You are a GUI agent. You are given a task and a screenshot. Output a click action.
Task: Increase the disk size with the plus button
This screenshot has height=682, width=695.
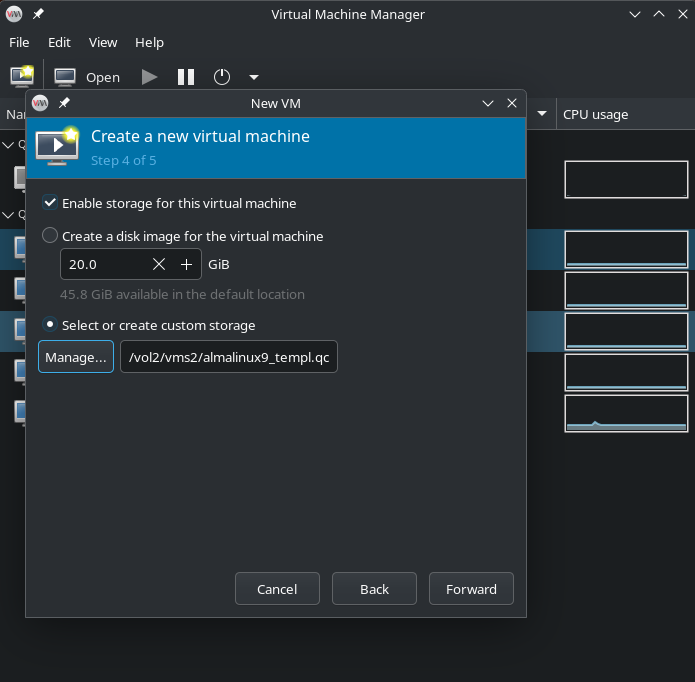click(x=187, y=265)
